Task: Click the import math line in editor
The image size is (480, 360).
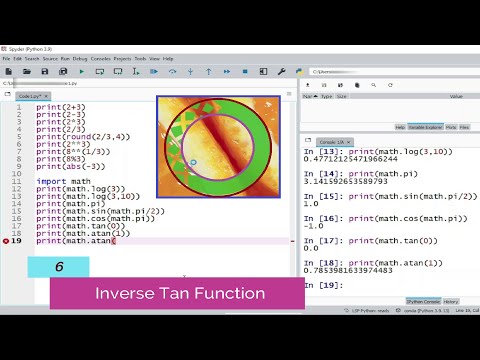Action: point(63,181)
